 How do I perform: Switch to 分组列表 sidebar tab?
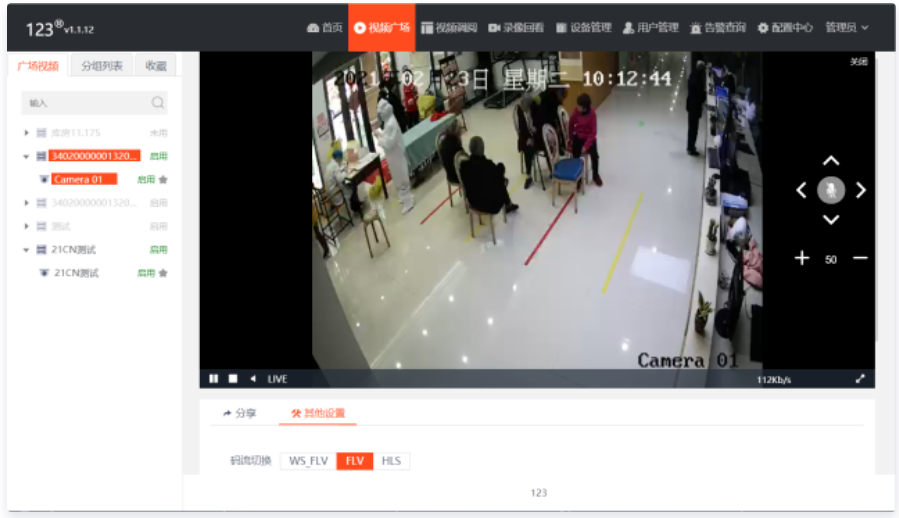(102, 66)
